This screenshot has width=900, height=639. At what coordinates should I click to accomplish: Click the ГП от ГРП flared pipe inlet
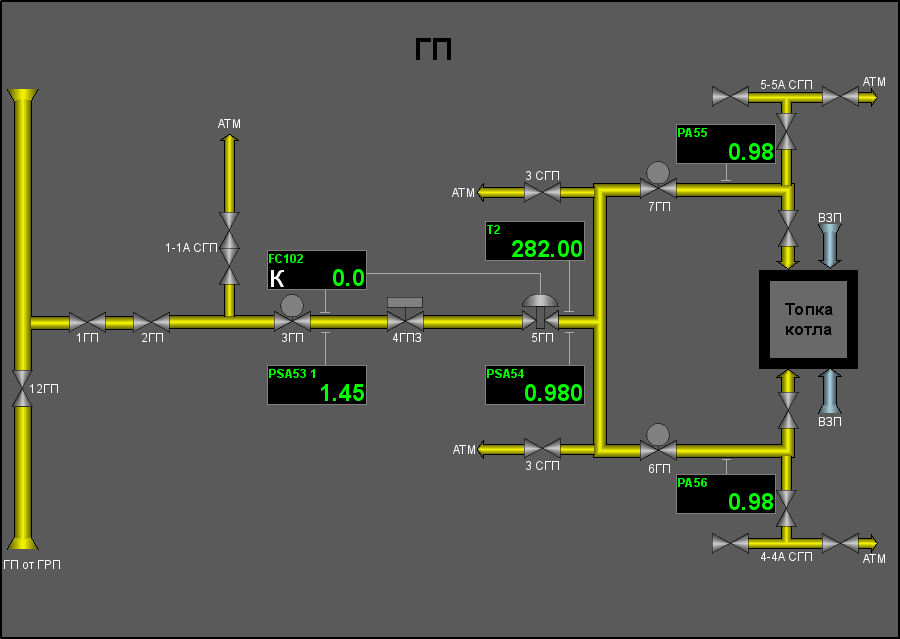pos(22,542)
